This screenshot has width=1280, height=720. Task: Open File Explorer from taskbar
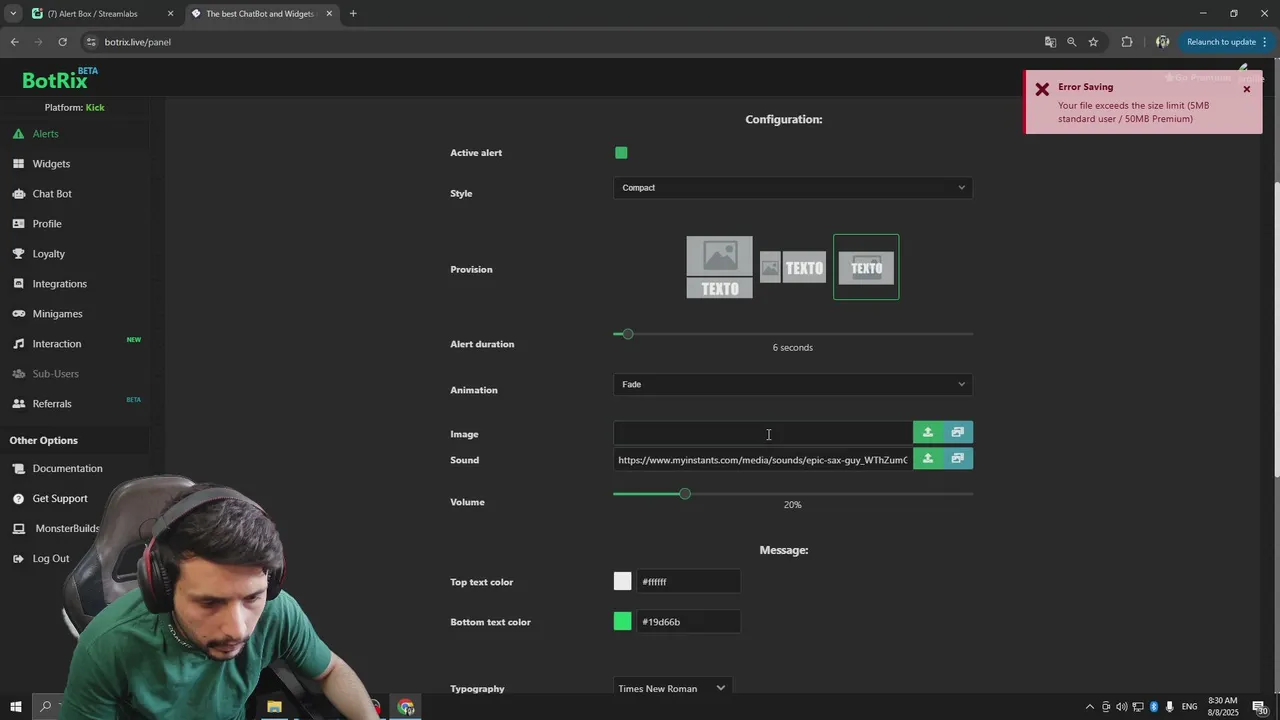pos(274,707)
